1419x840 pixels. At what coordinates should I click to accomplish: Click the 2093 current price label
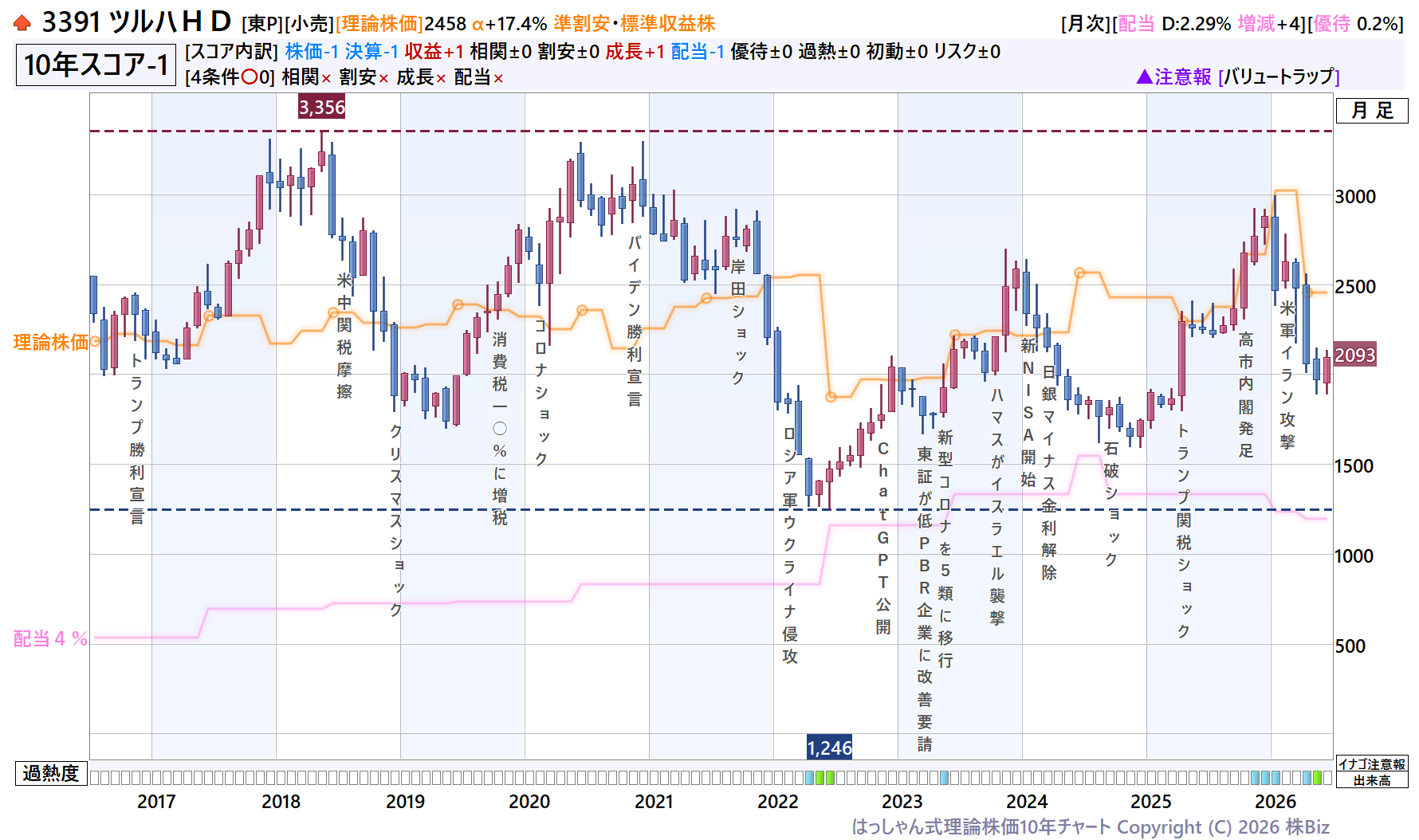tap(1355, 355)
